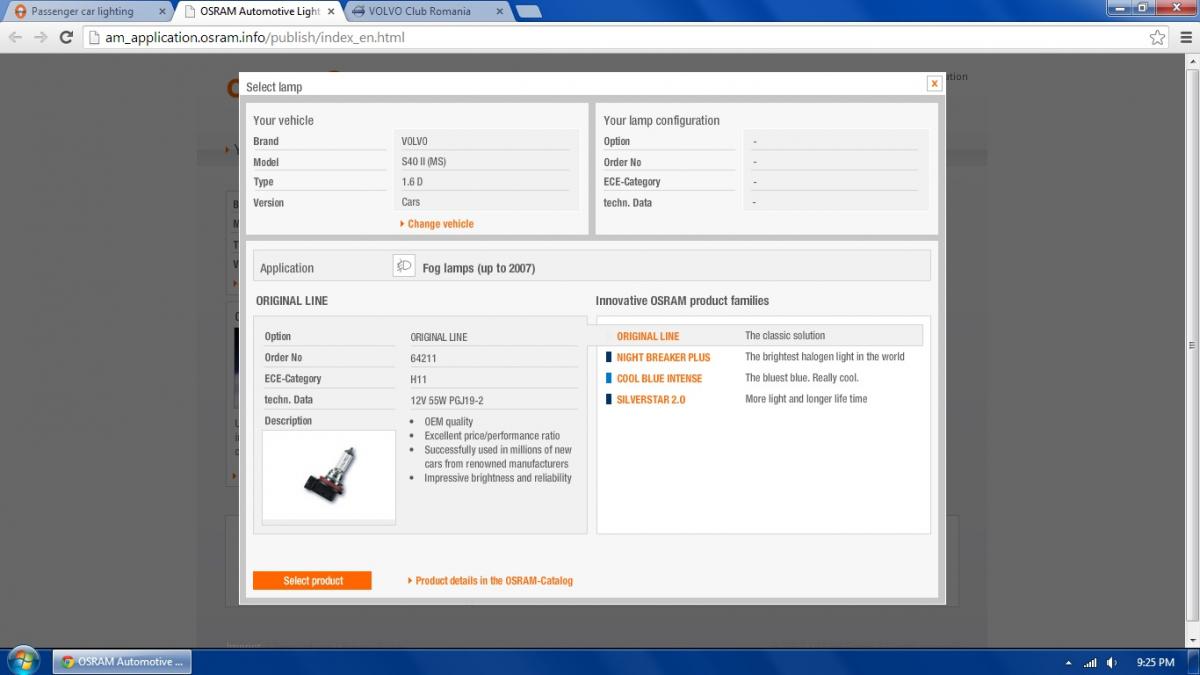
Task: Click the Select product button
Action: coord(312,580)
